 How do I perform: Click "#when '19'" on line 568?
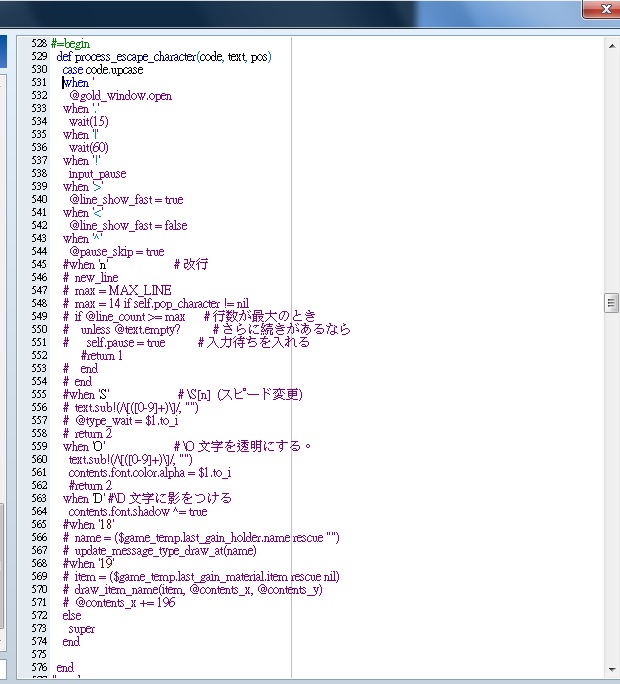coord(89,564)
